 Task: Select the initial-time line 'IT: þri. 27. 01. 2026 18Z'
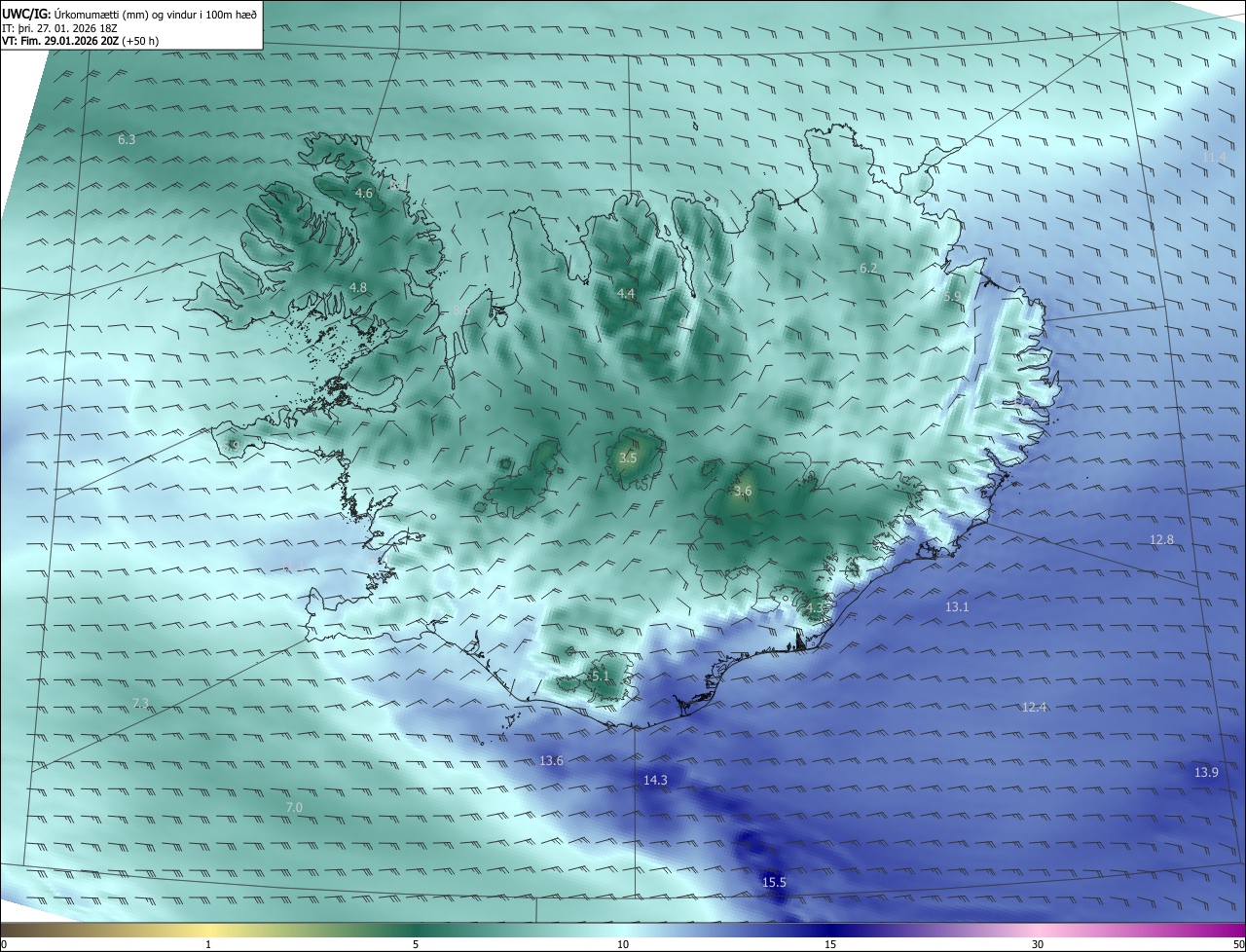pyautogui.click(x=58, y=28)
